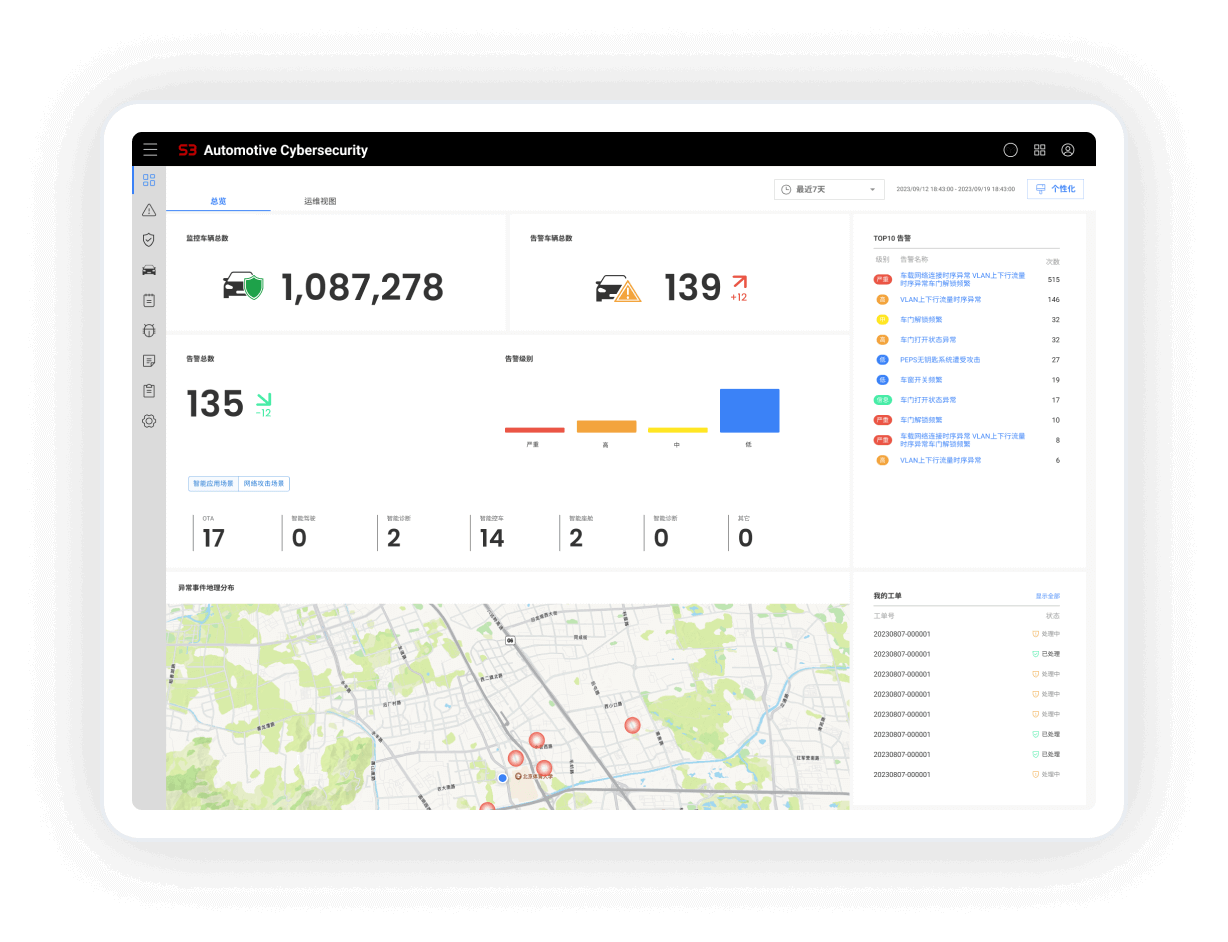Open the PEPS无钥匙系统遭受攻击 alert link
Screen dimensions: 1228x942
(940, 360)
